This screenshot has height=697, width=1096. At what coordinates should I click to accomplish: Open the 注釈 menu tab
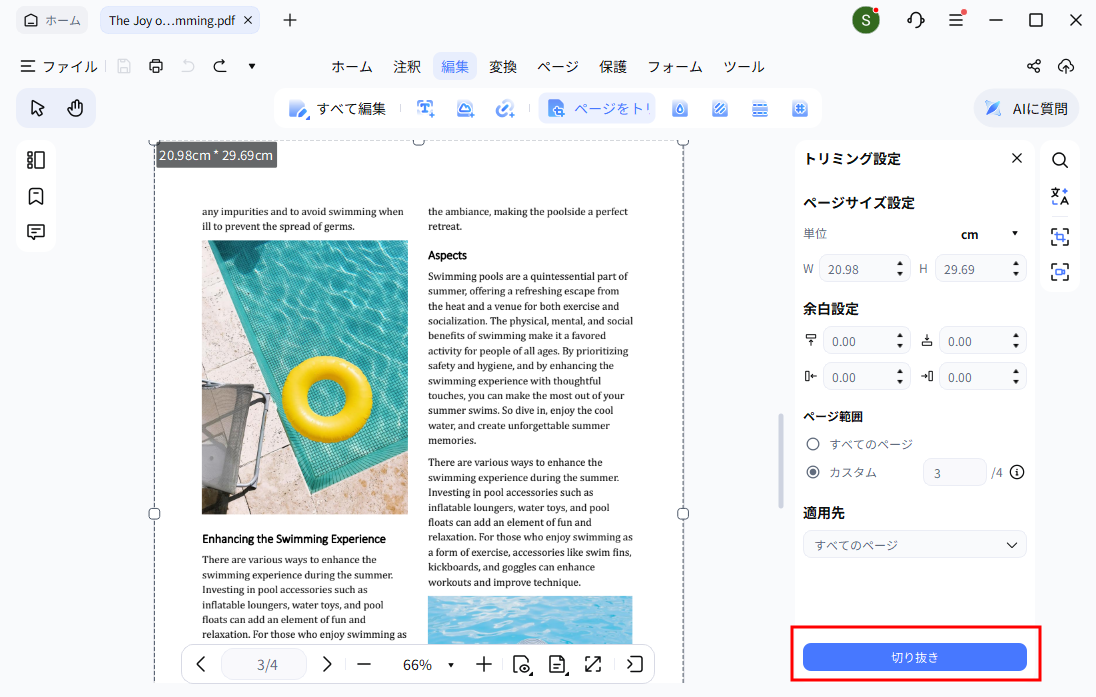(407, 66)
